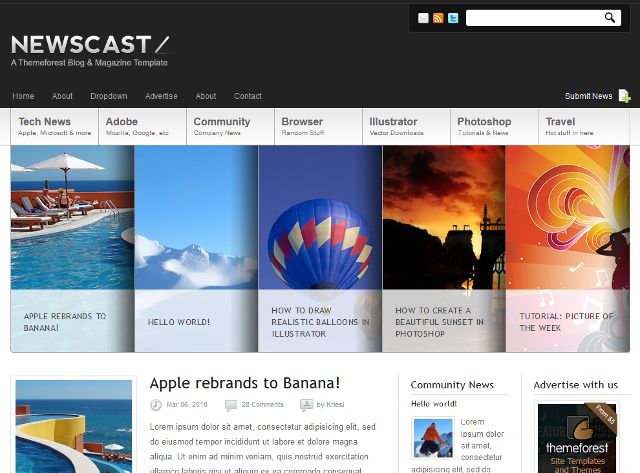Click the 28 Comments link
The width and height of the screenshot is (640, 473).
262,404
